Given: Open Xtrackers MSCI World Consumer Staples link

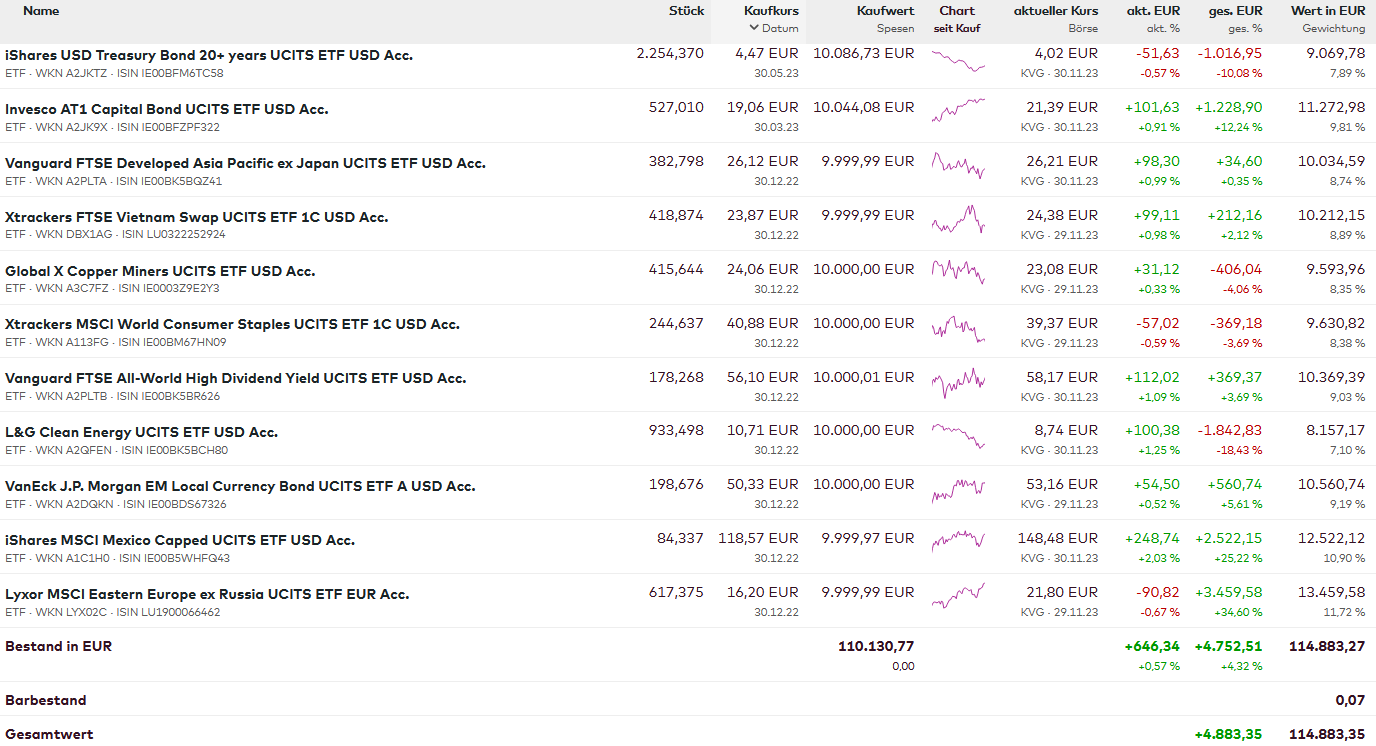Looking at the screenshot, I should point(232,324).
